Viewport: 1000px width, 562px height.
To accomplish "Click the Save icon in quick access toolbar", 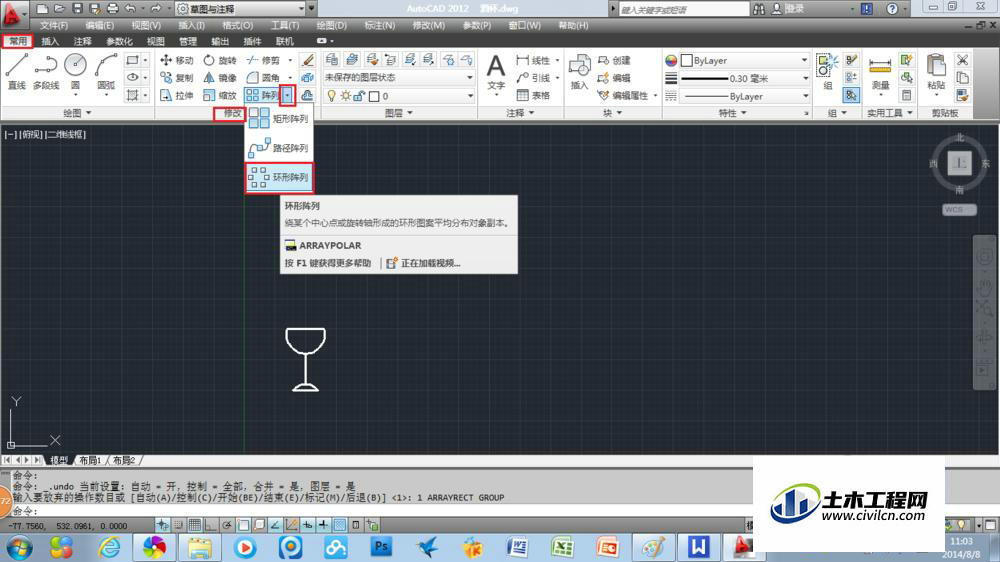I will (77, 8).
